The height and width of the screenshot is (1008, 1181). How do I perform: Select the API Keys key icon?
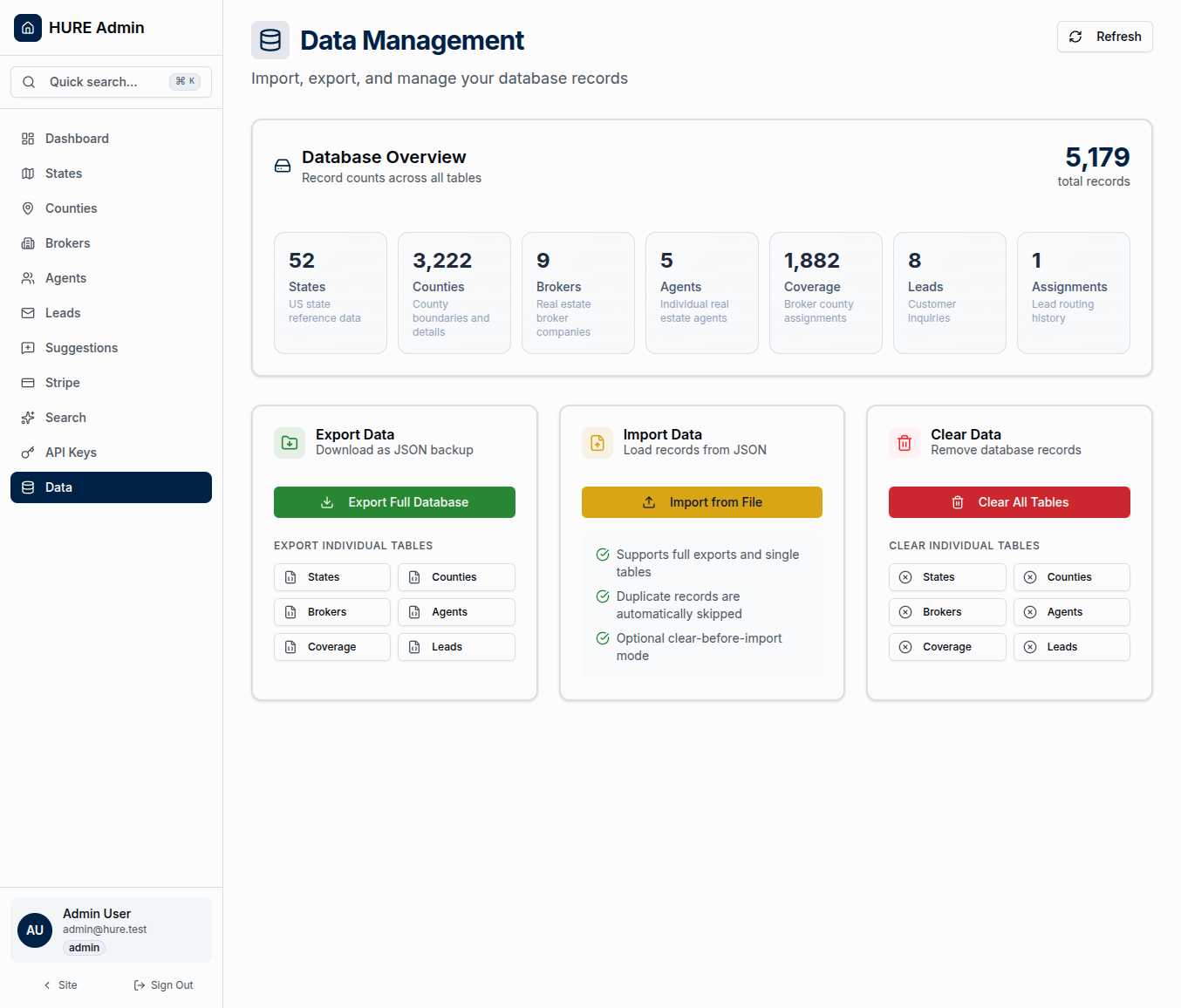(26, 452)
